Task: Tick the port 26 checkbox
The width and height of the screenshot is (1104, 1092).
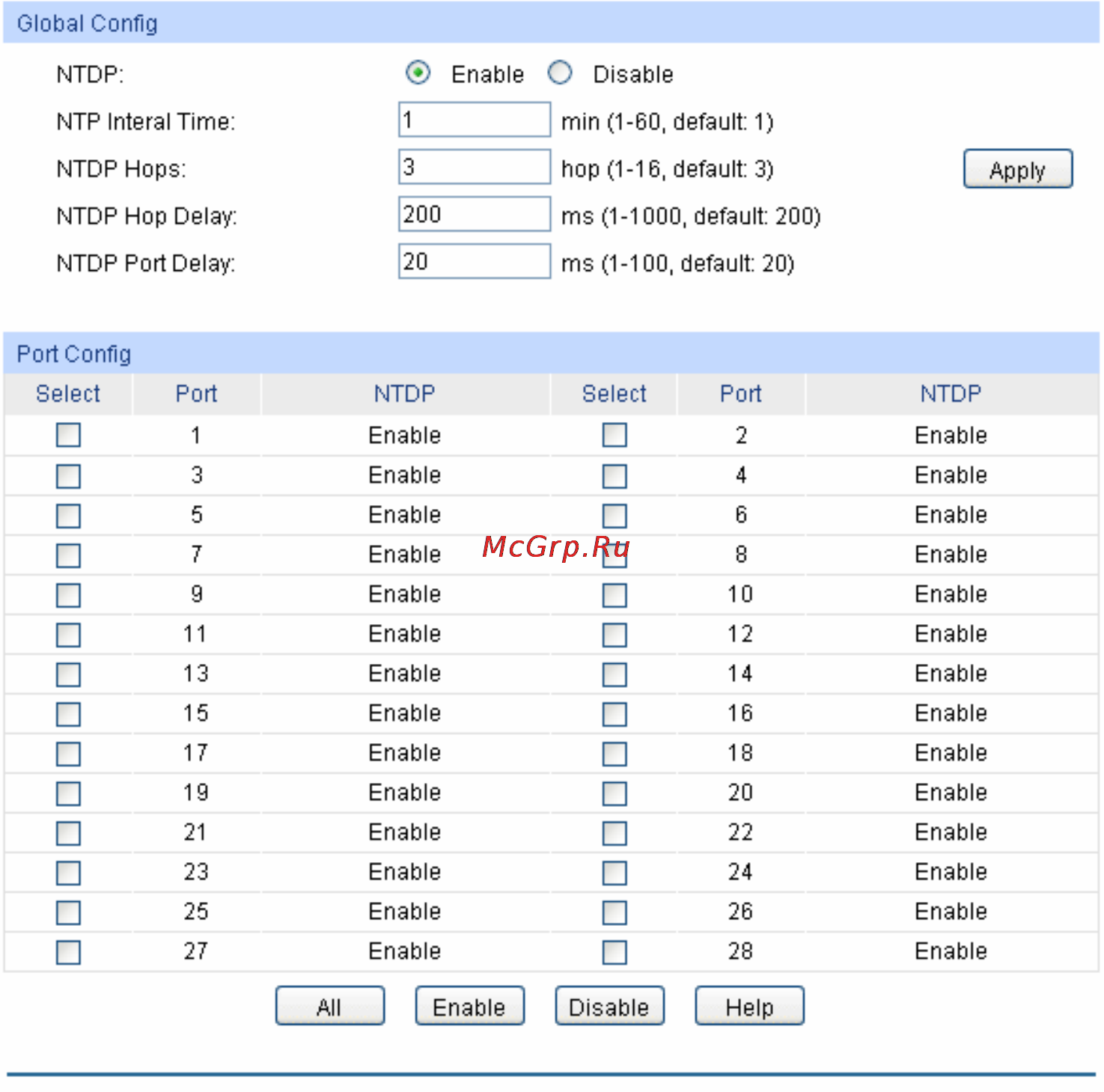Action: [x=614, y=912]
